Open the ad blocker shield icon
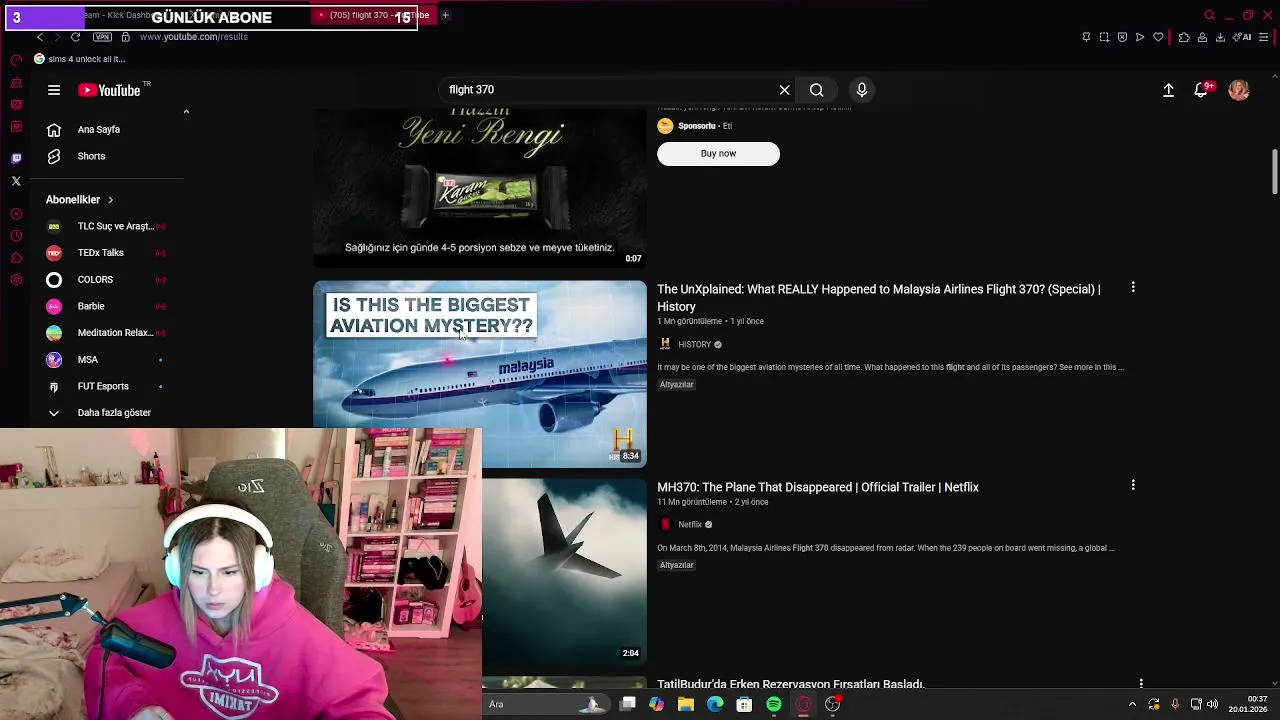 (x=1122, y=37)
